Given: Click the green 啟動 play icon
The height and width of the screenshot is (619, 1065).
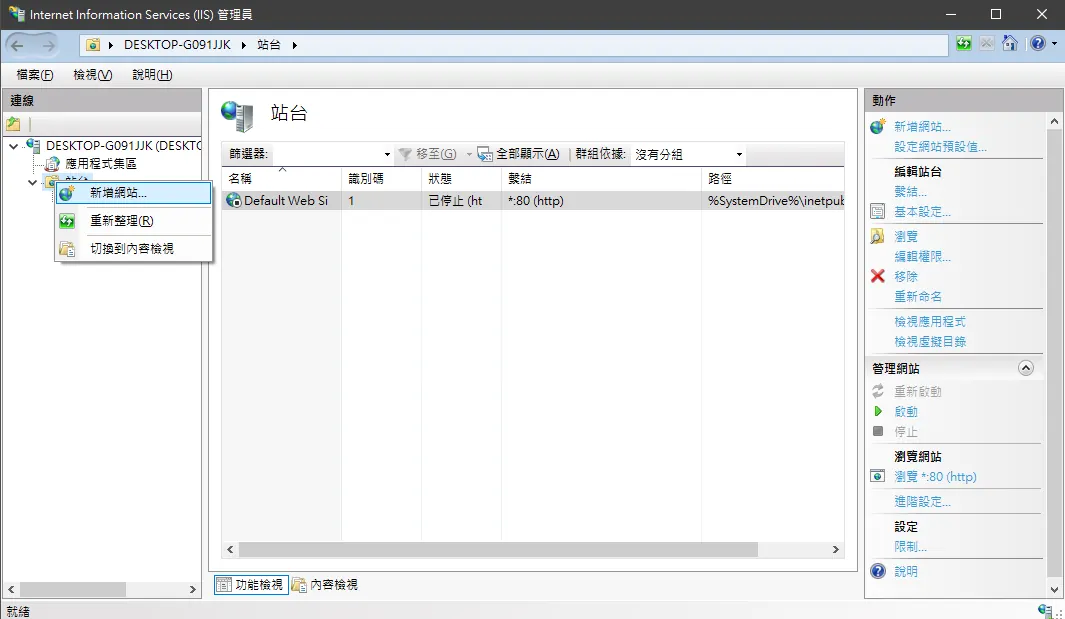Looking at the screenshot, I should [x=878, y=411].
